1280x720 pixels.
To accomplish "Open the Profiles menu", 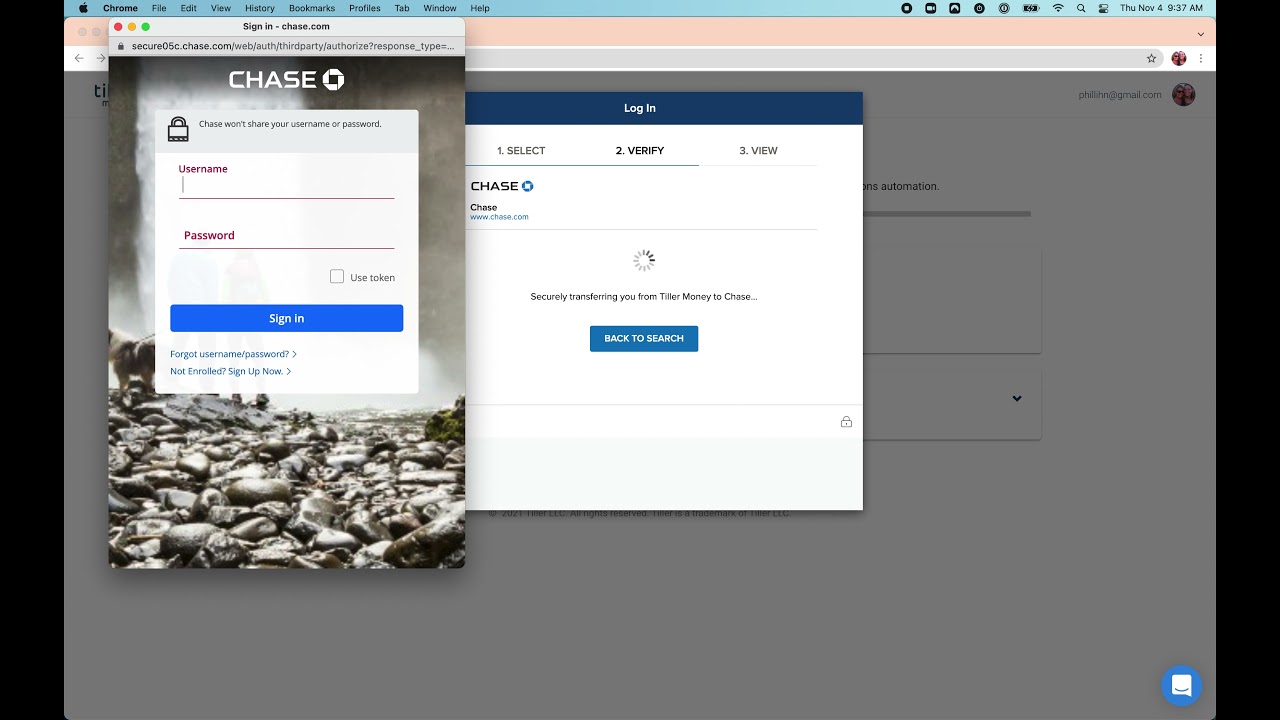I will pyautogui.click(x=364, y=8).
